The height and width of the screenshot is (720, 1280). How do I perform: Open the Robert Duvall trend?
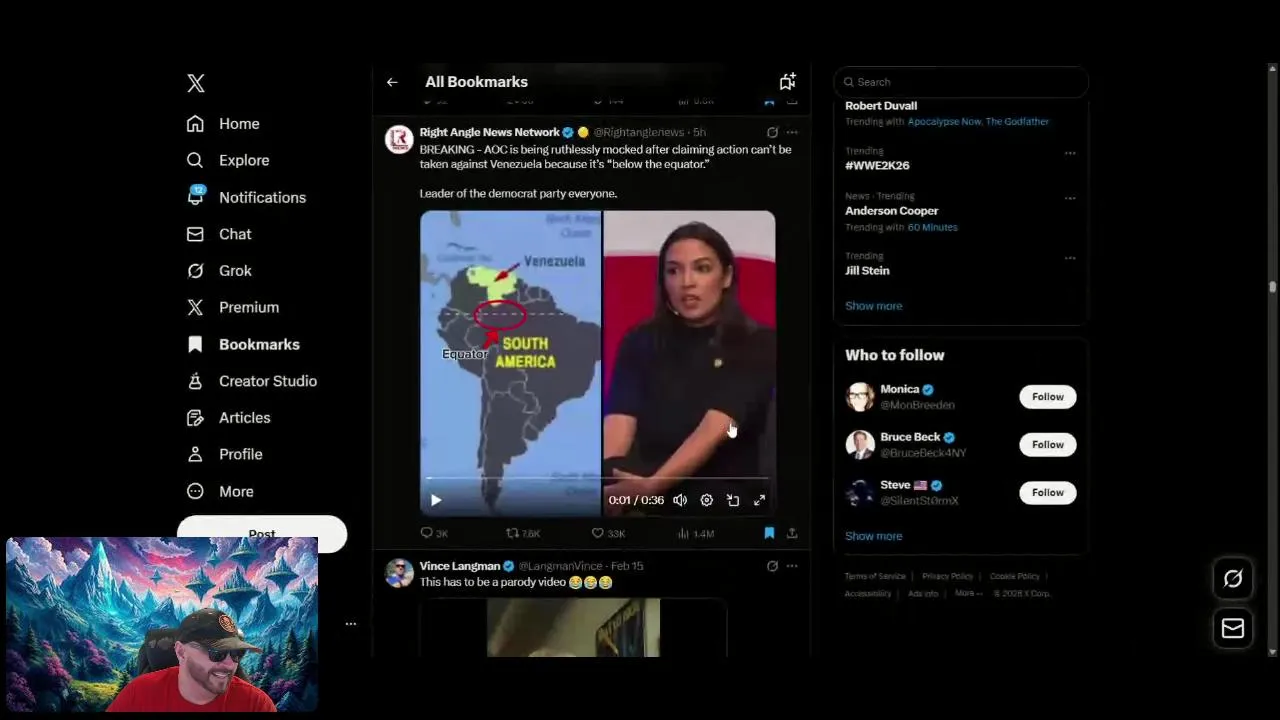881,106
